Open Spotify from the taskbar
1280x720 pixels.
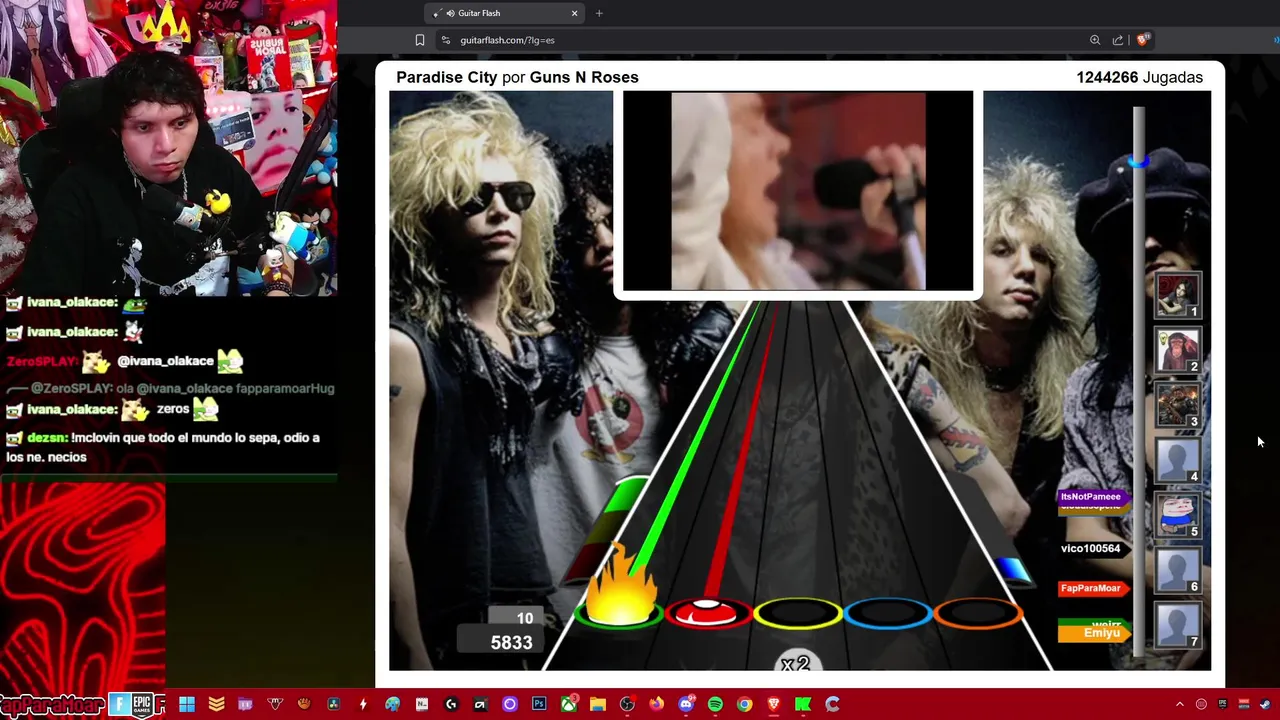pyautogui.click(x=715, y=704)
